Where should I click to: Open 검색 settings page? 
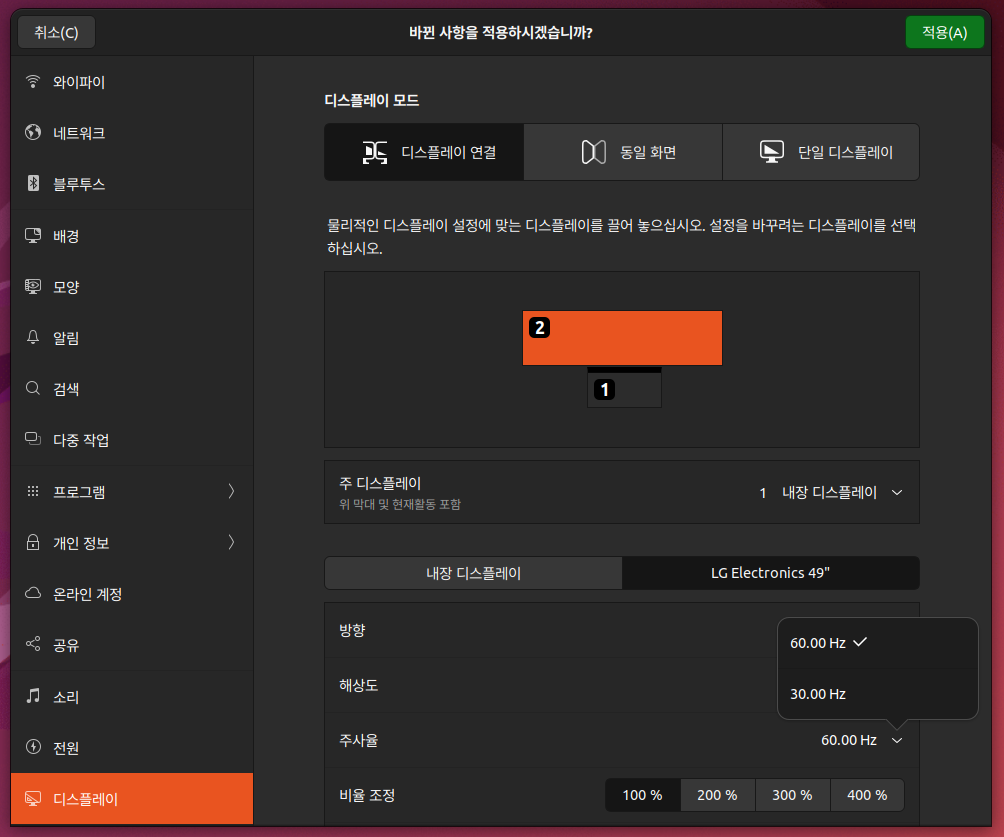pyautogui.click(x=132, y=389)
